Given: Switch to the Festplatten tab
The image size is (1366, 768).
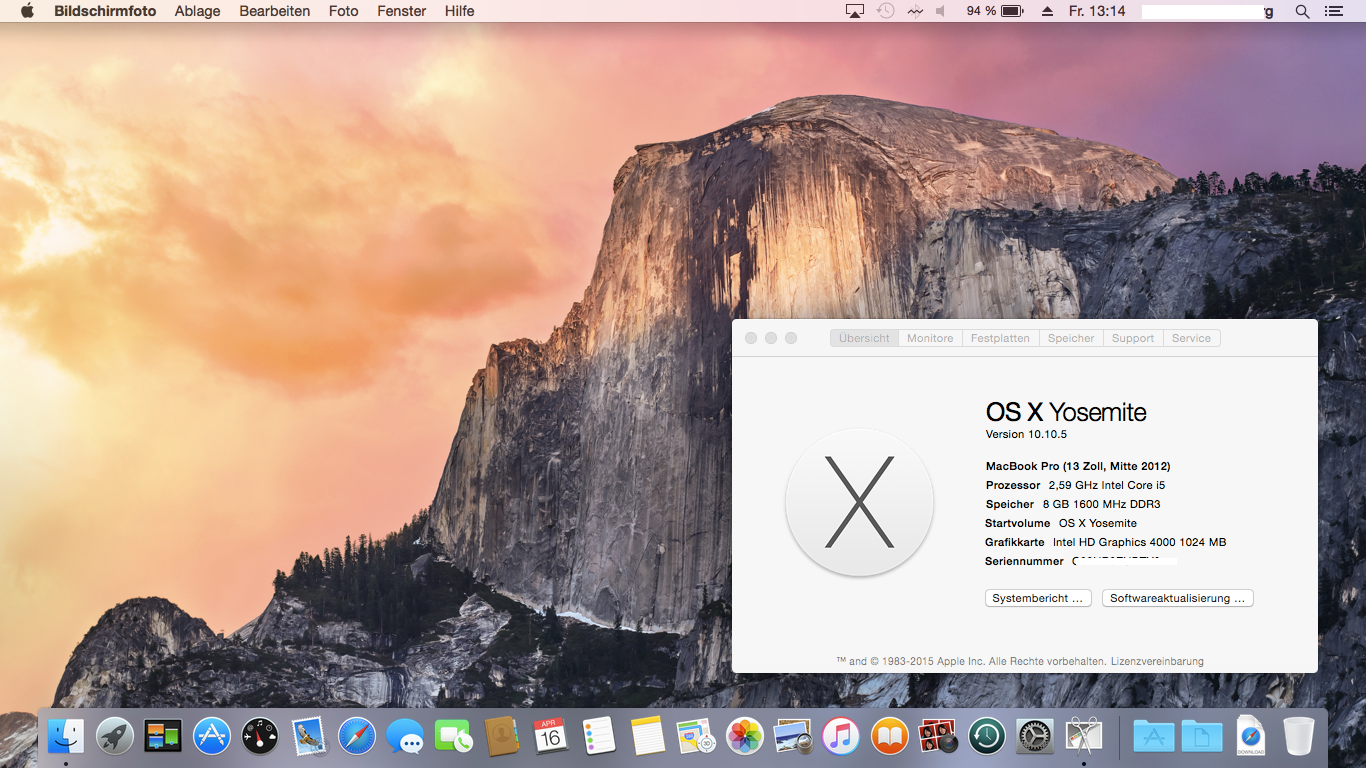Looking at the screenshot, I should (x=1000, y=338).
